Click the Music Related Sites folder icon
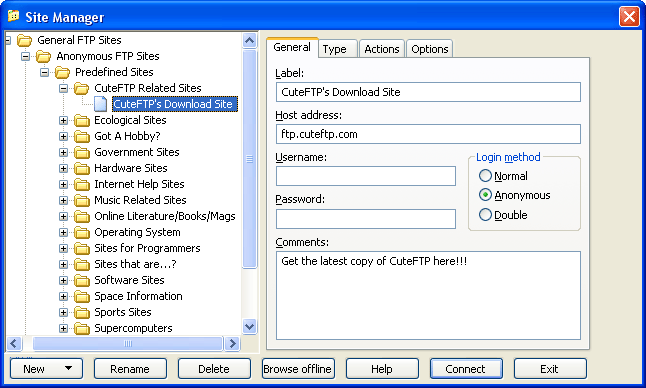The image size is (646, 388). (x=82, y=201)
